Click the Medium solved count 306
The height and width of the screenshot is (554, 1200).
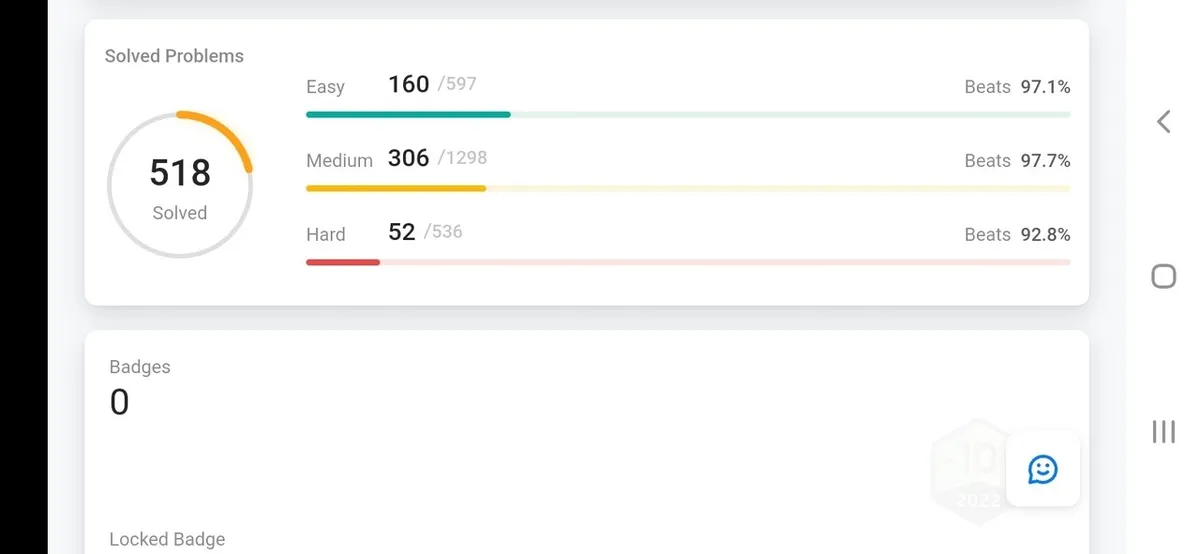coord(408,158)
